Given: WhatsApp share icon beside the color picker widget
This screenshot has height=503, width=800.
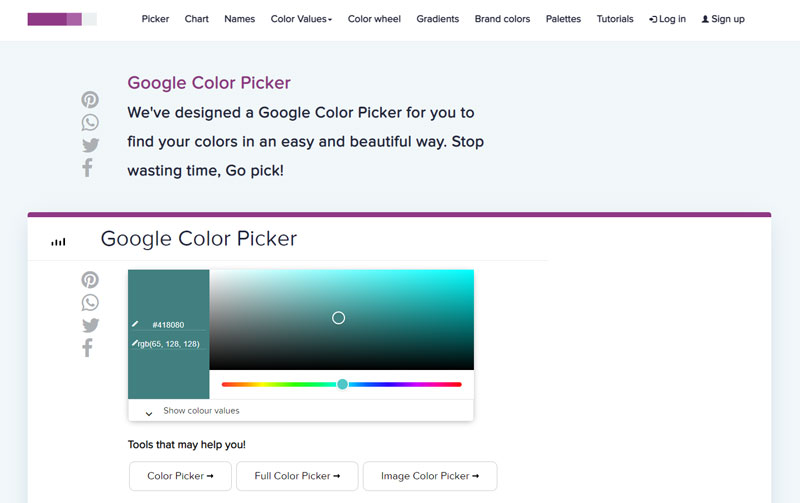Looking at the screenshot, I should click(x=90, y=303).
